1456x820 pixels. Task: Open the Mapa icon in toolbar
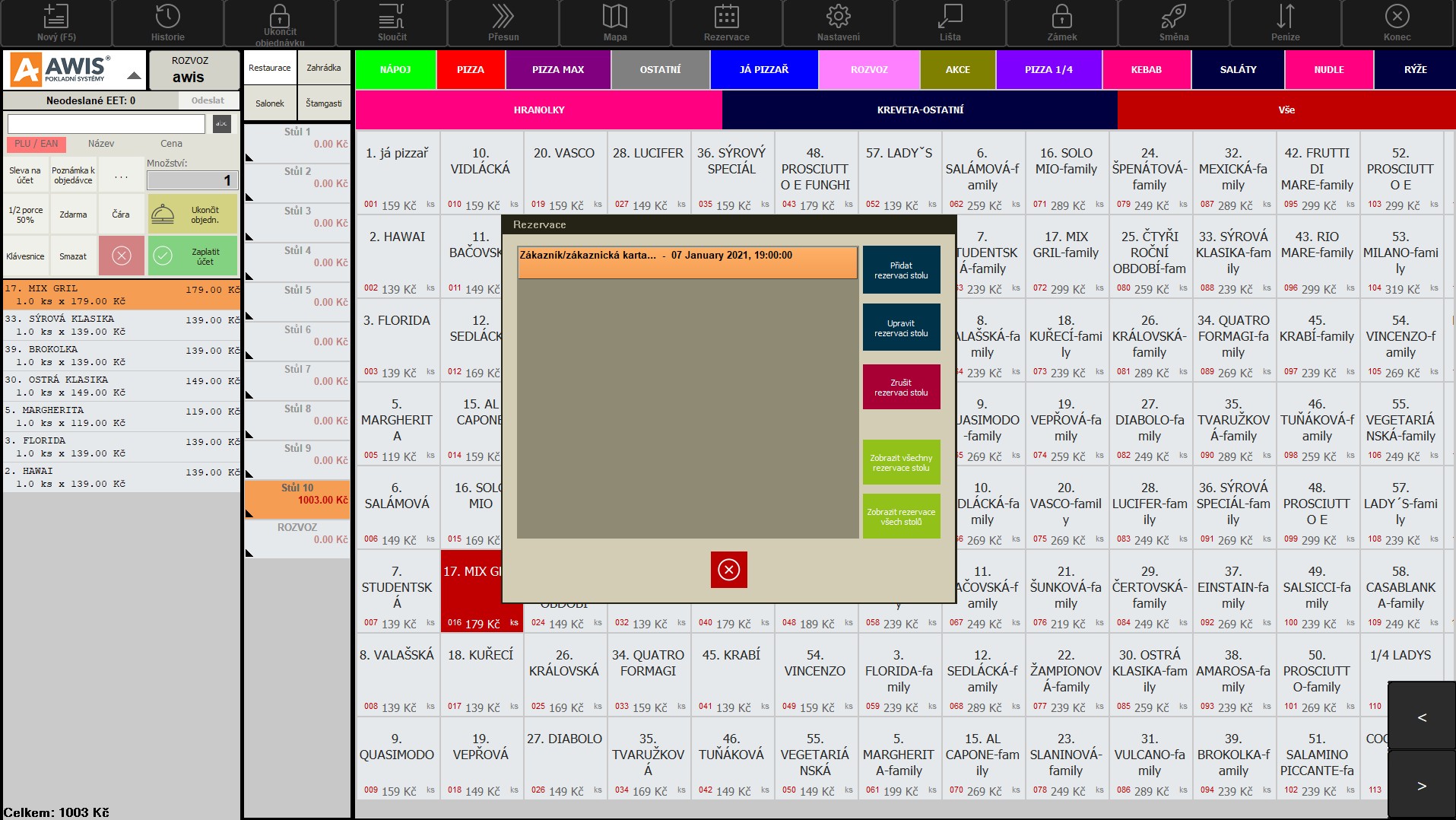click(614, 17)
